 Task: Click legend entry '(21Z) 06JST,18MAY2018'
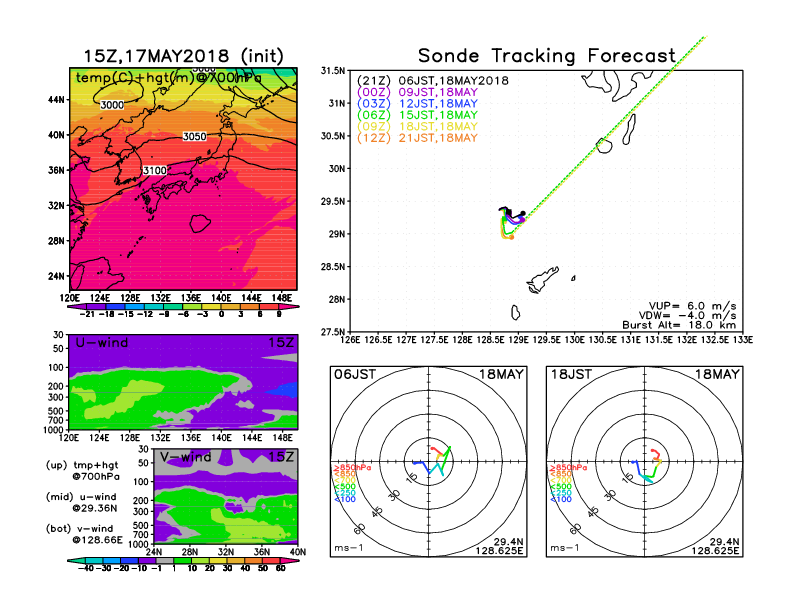[x=433, y=81]
